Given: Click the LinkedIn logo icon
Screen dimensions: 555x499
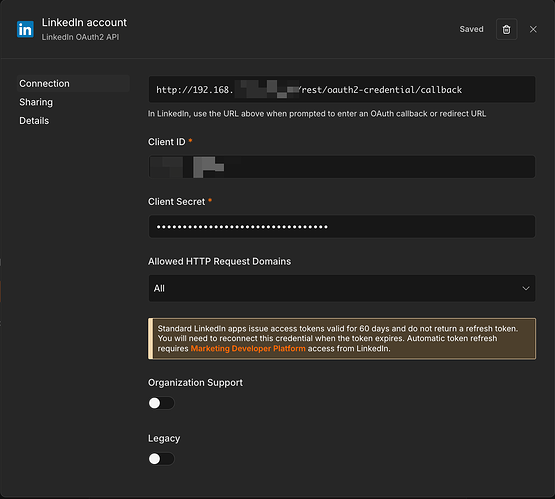Looking at the screenshot, I should pyautogui.click(x=25, y=29).
